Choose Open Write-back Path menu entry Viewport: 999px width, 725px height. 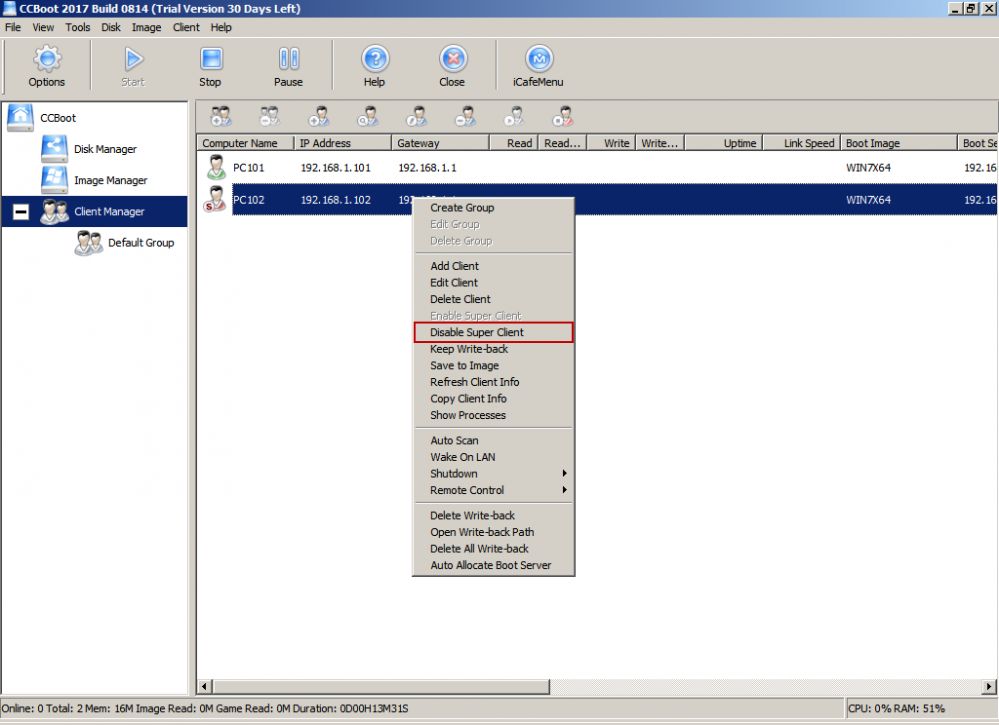coord(494,532)
